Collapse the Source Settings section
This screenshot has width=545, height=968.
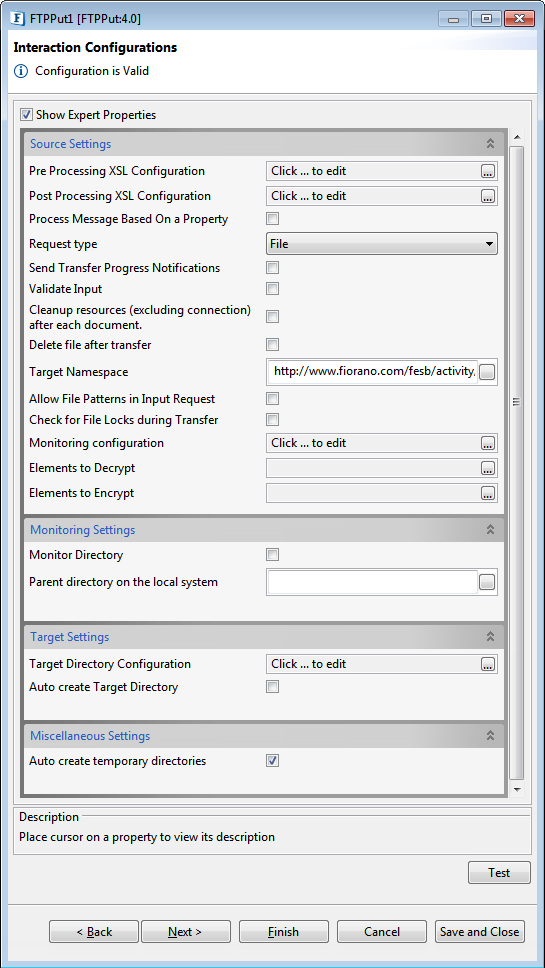(x=490, y=144)
